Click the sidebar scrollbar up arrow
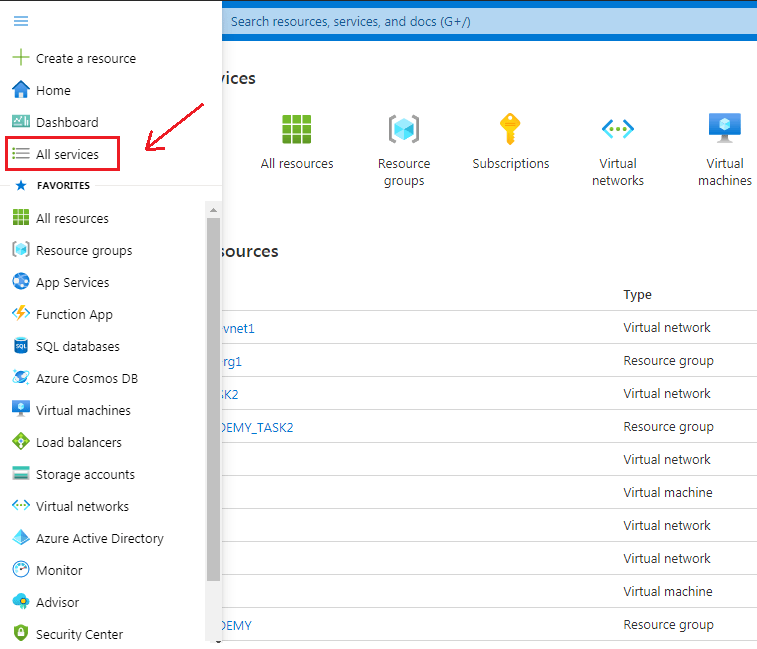 pos(213,210)
